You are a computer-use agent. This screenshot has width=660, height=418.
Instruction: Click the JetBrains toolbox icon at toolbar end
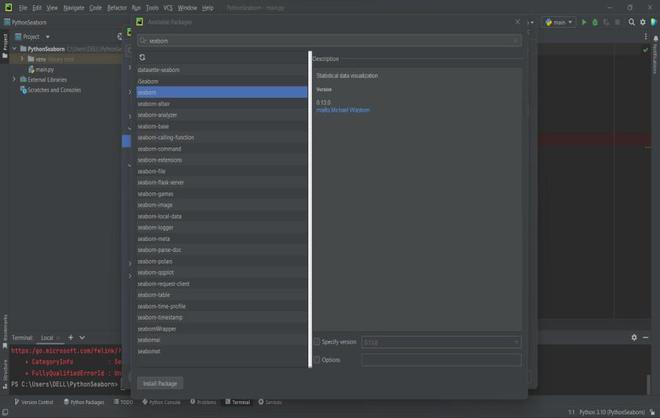653,22
